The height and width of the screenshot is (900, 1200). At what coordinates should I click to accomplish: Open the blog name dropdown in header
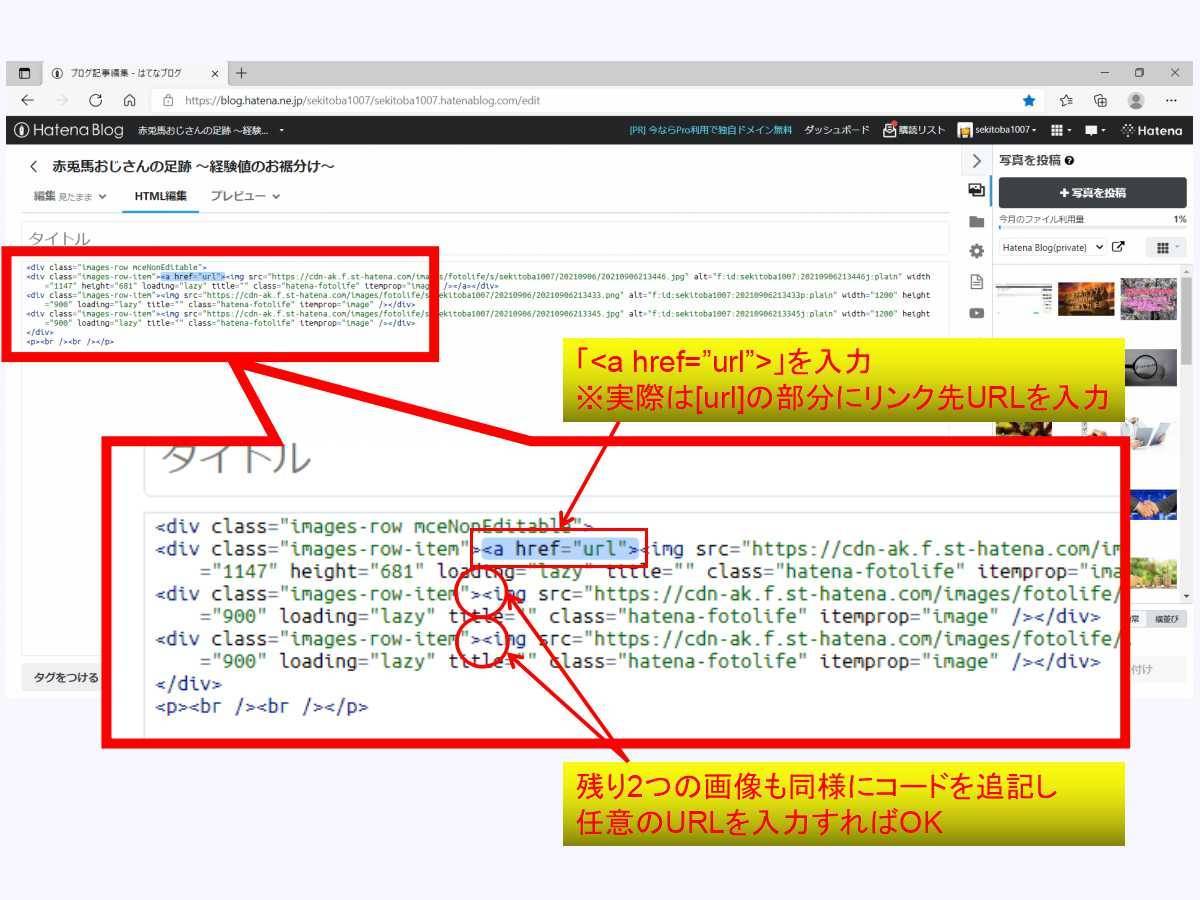coord(211,130)
